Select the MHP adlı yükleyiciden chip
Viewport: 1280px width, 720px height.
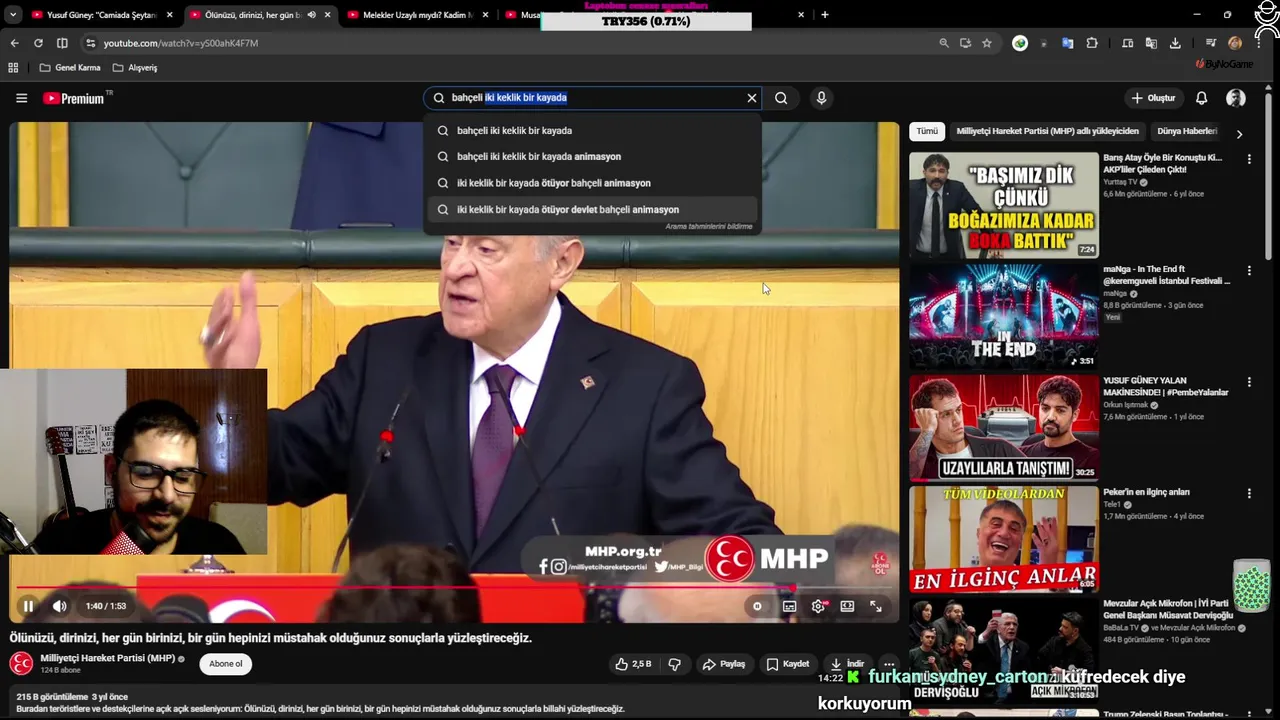[1047, 131]
